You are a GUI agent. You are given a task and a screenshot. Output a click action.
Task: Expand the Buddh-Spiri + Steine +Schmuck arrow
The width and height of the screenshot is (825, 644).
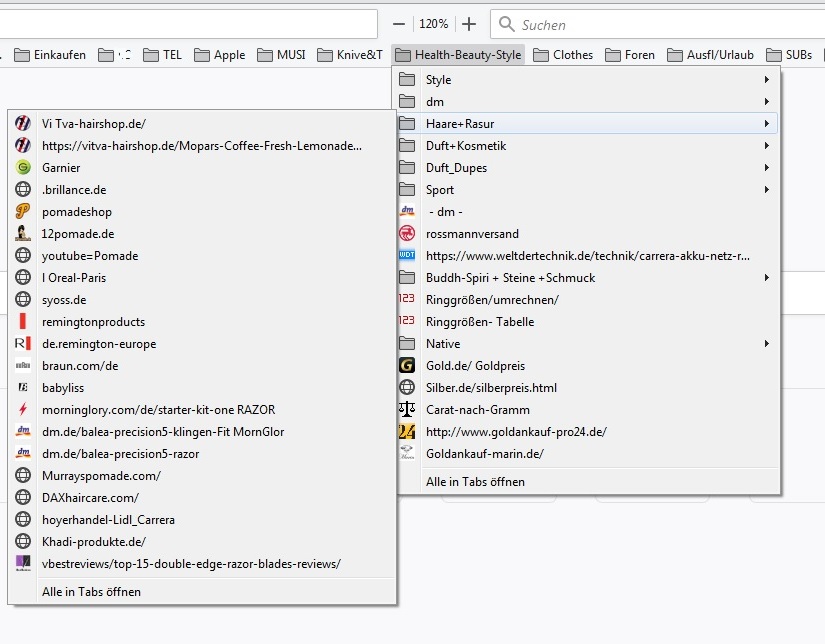pyautogui.click(x=767, y=278)
